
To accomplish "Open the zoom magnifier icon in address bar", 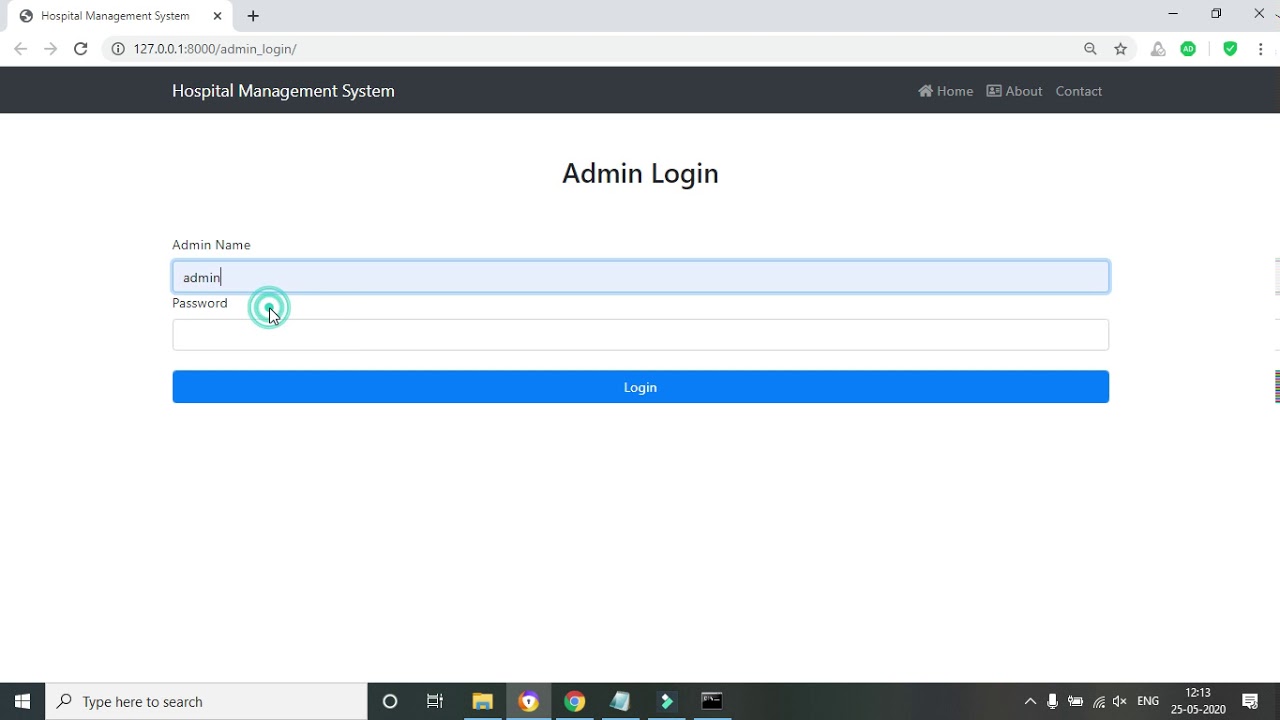I will [1090, 49].
